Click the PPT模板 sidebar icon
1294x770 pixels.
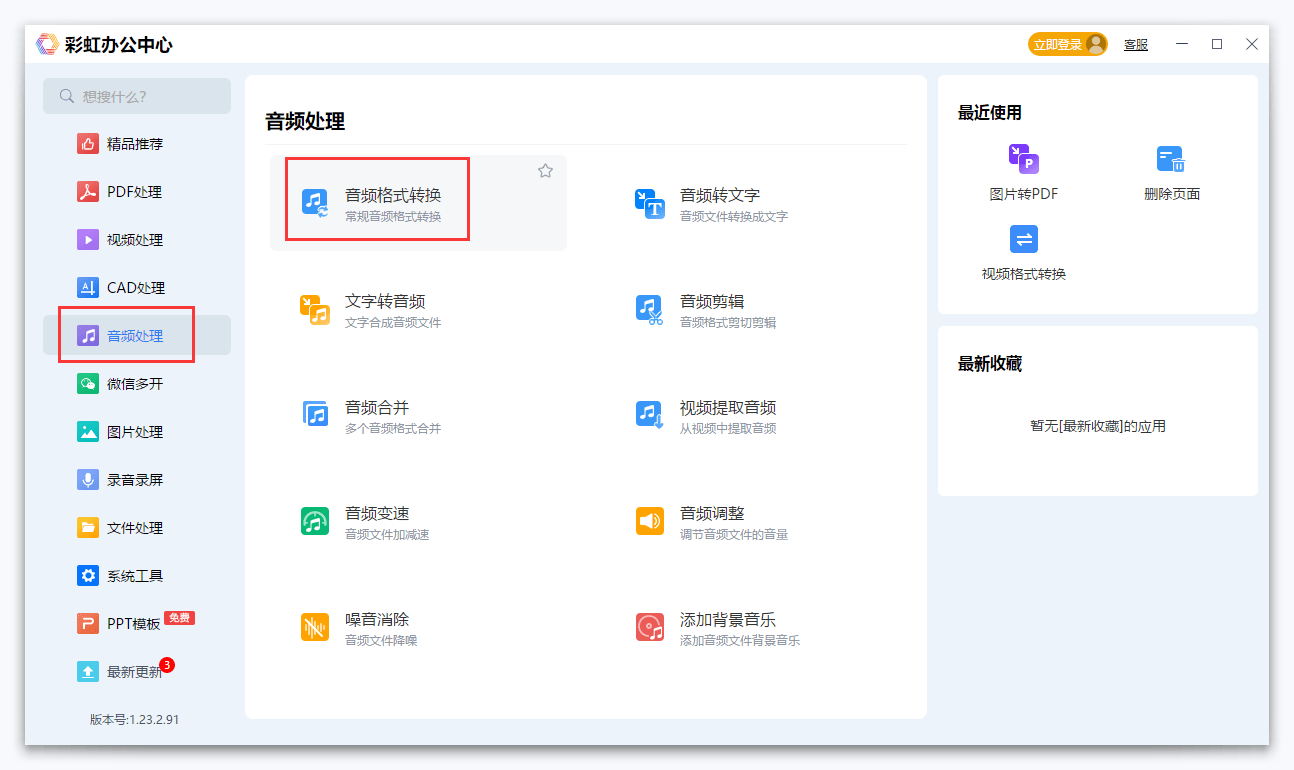pyautogui.click(x=88, y=623)
